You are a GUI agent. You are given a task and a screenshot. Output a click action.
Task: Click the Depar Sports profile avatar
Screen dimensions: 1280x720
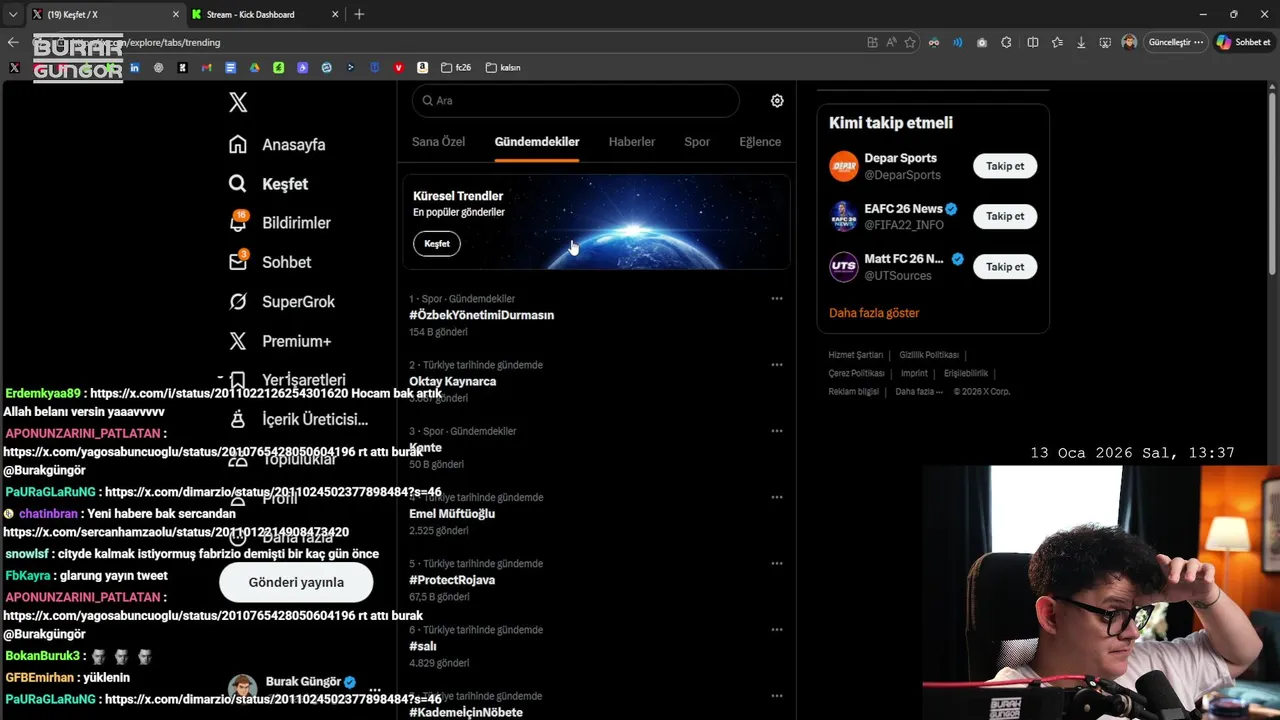pyautogui.click(x=844, y=166)
